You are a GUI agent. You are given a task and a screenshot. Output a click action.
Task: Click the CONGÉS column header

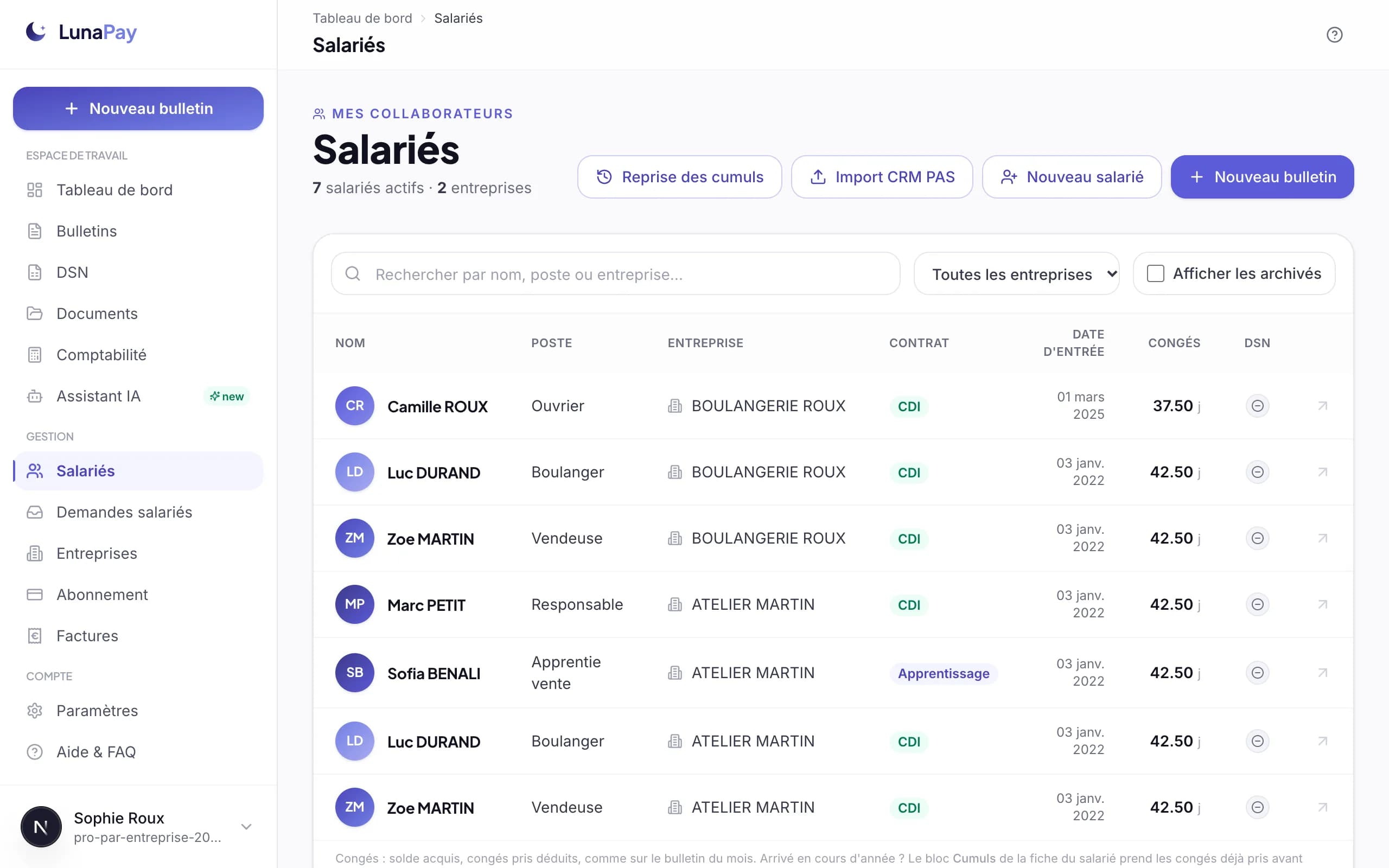click(x=1174, y=343)
